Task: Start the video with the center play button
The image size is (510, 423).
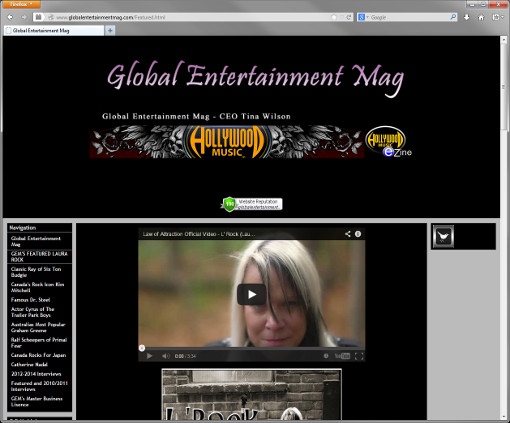Action: click(252, 294)
